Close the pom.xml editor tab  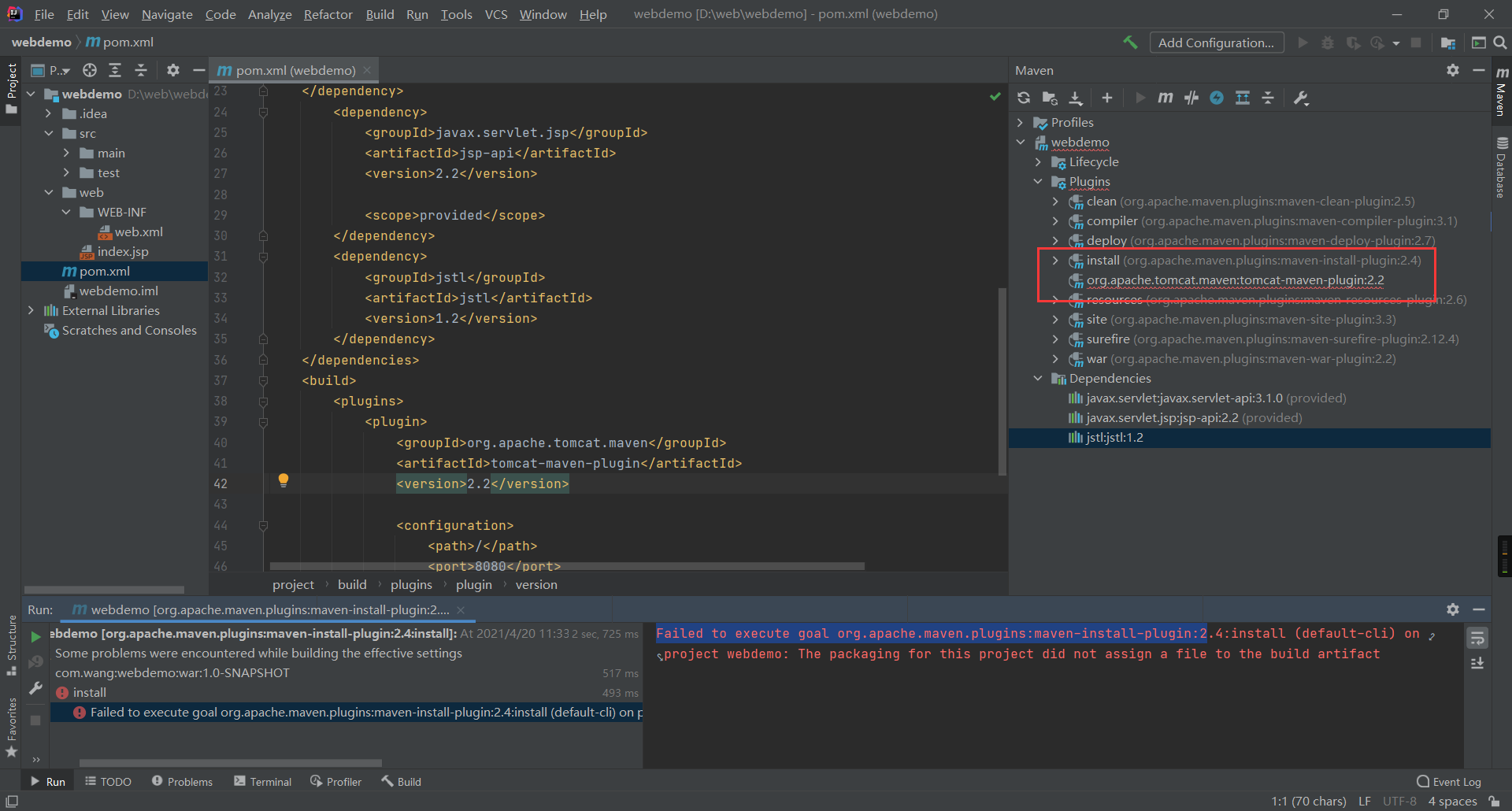[367, 70]
